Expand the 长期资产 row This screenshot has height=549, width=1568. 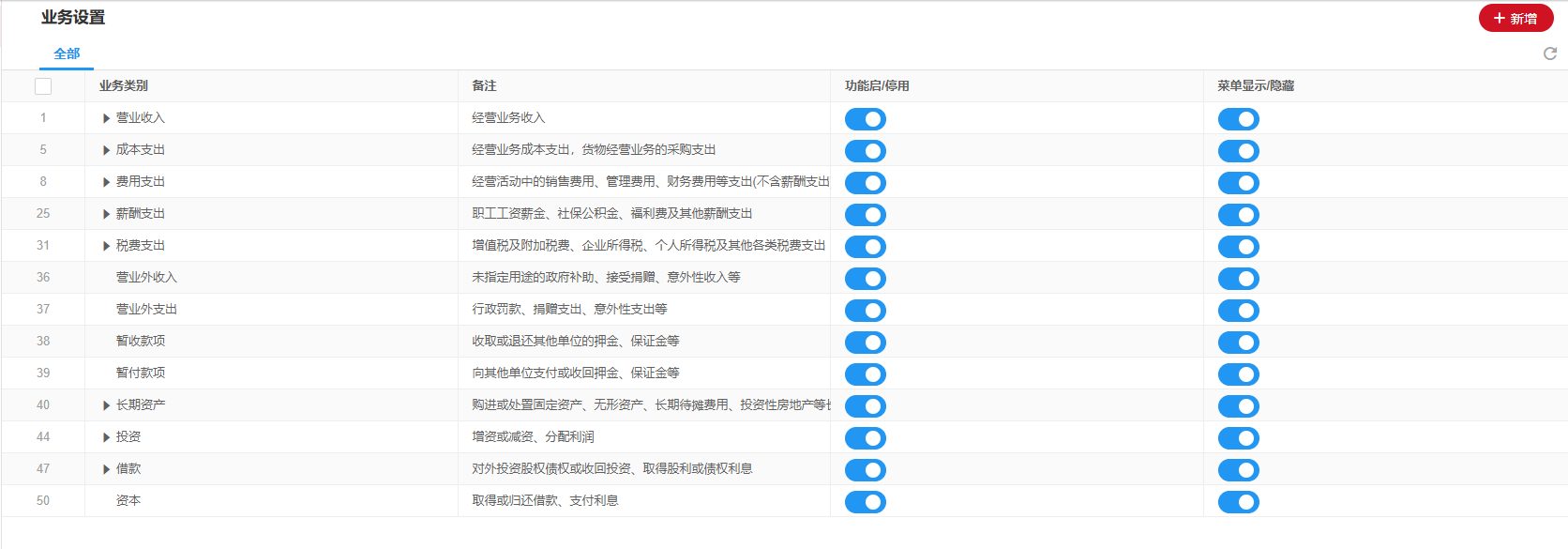click(x=107, y=405)
